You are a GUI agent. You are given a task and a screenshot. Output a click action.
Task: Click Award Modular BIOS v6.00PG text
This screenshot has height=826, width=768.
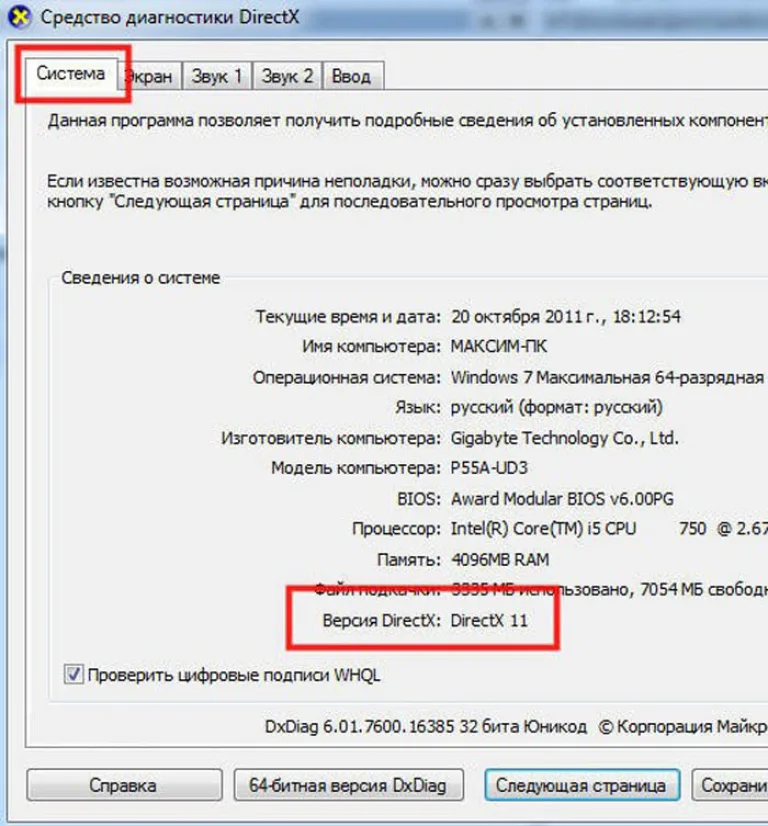(x=563, y=498)
